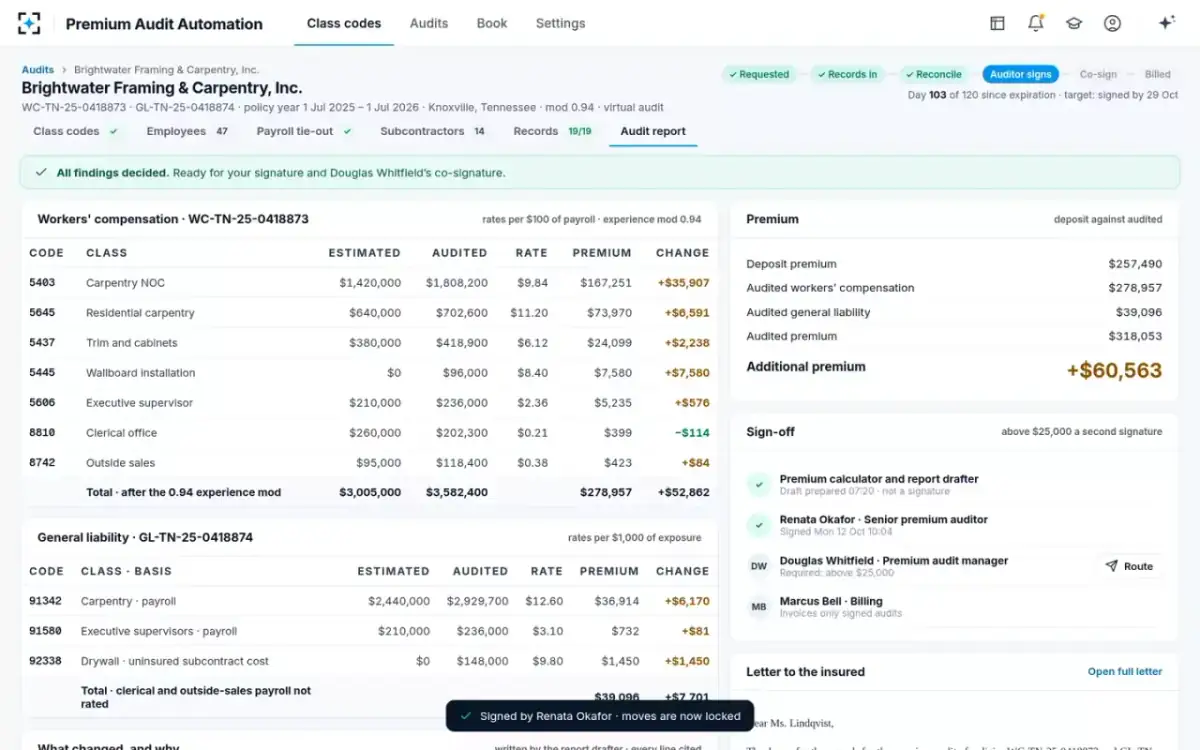1200x750 pixels.
Task: Click the General liability section header
Action: pyautogui.click(x=145, y=537)
